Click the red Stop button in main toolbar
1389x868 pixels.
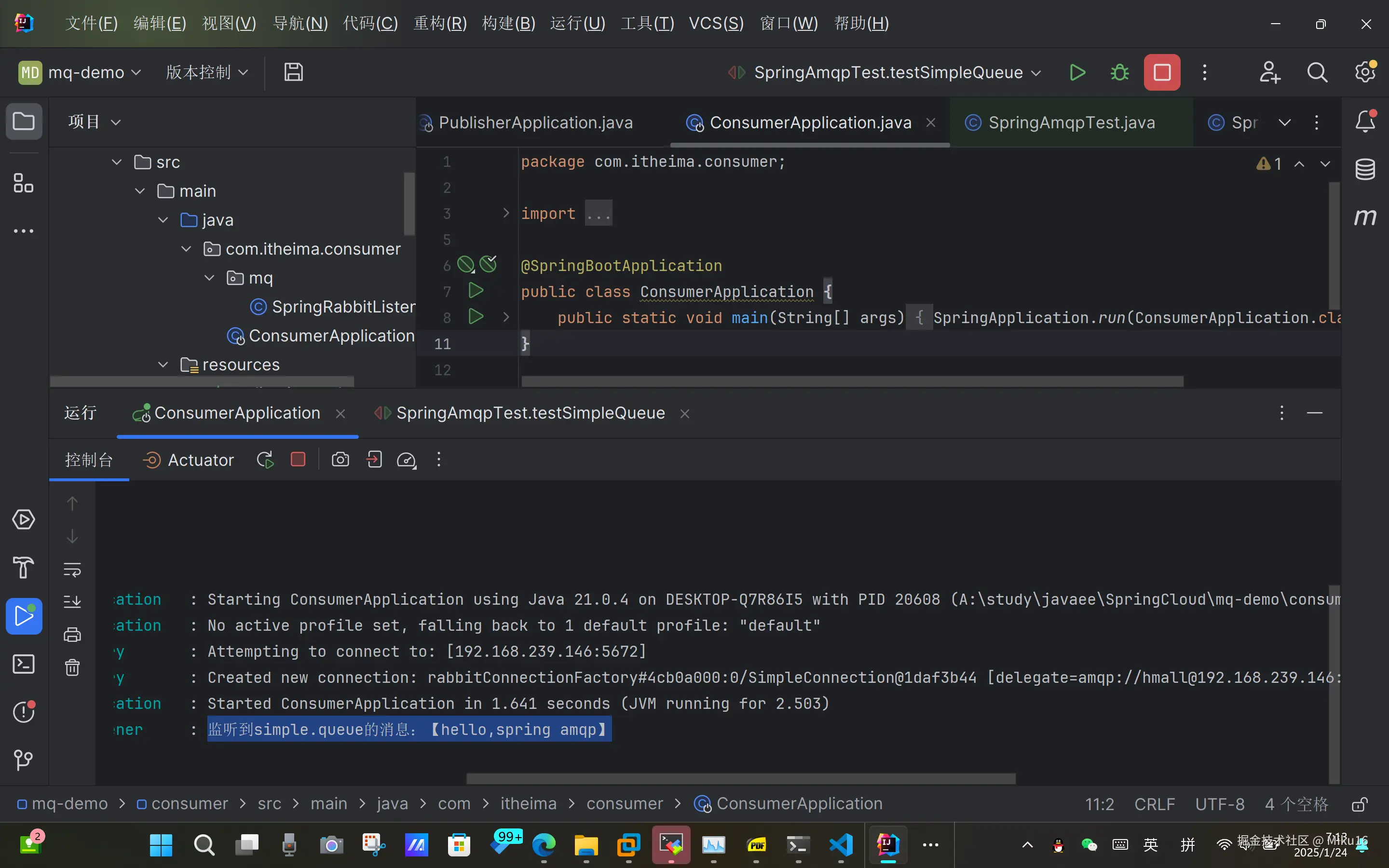[1161, 72]
